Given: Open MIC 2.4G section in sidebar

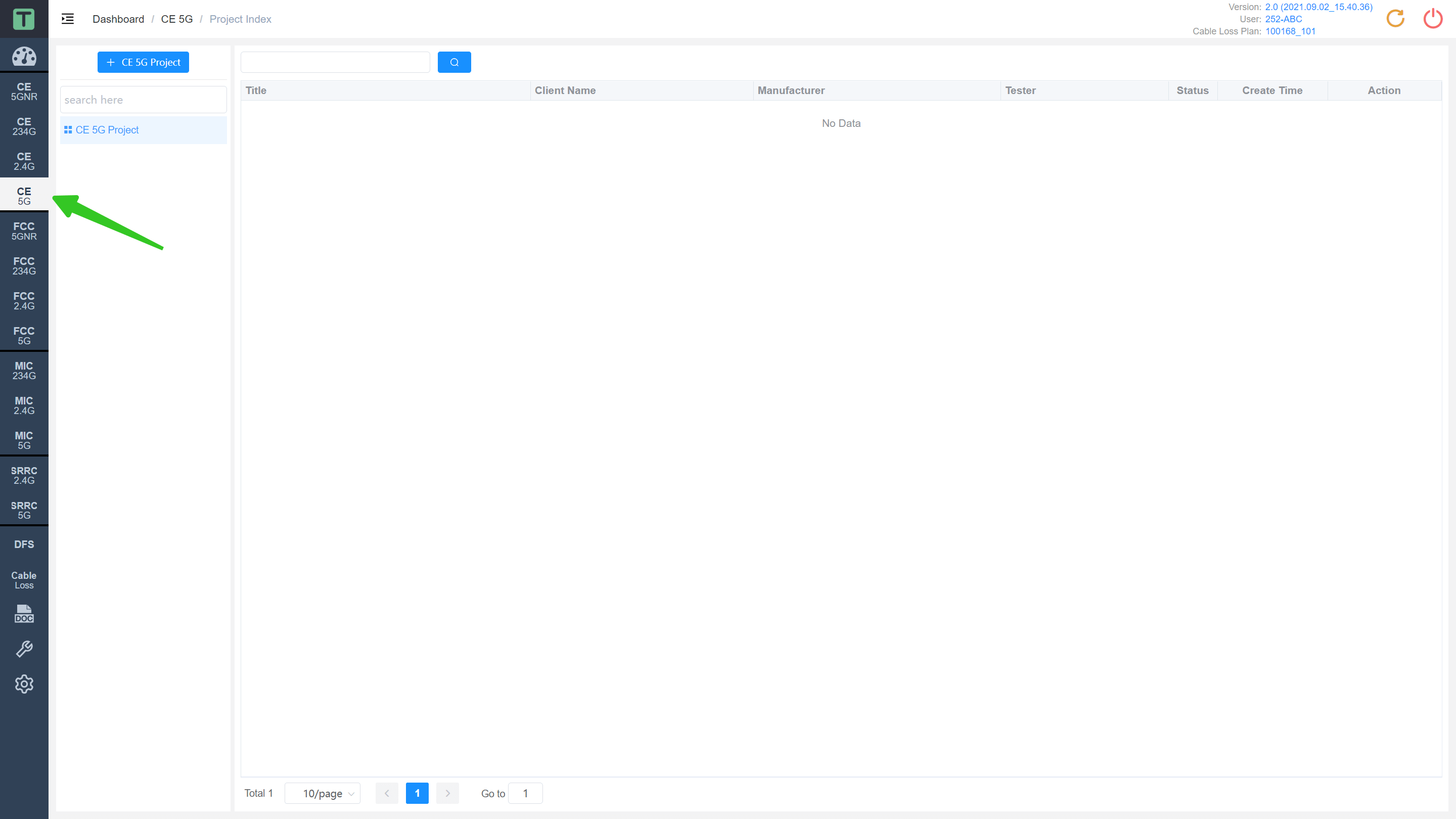Looking at the screenshot, I should click(24, 405).
